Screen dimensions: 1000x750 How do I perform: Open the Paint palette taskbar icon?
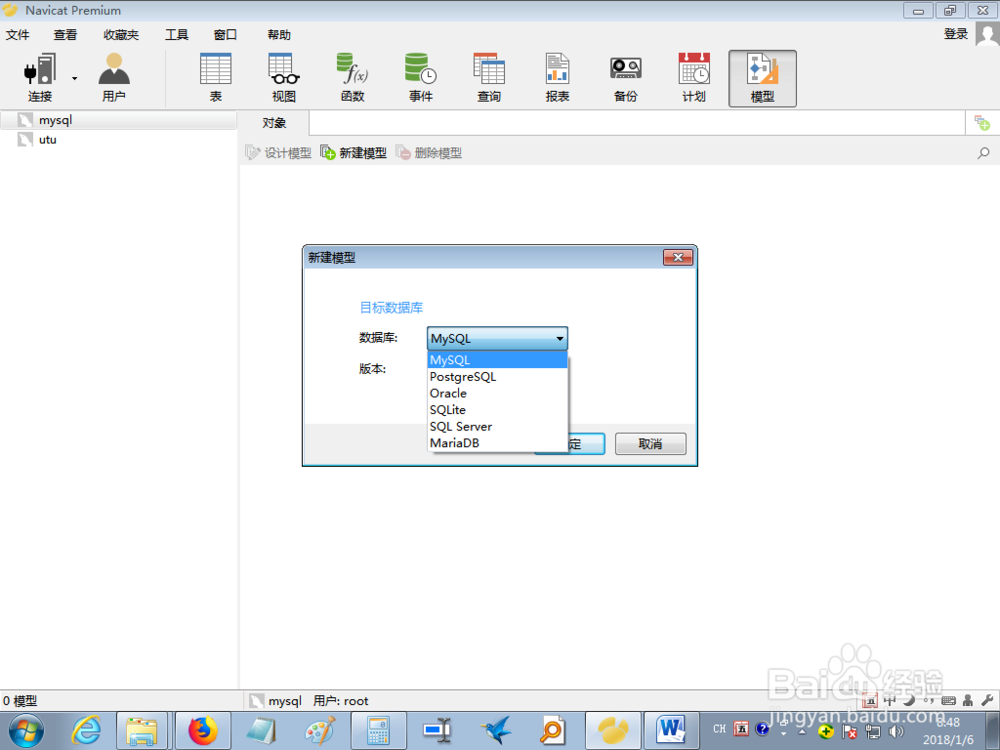click(x=320, y=731)
